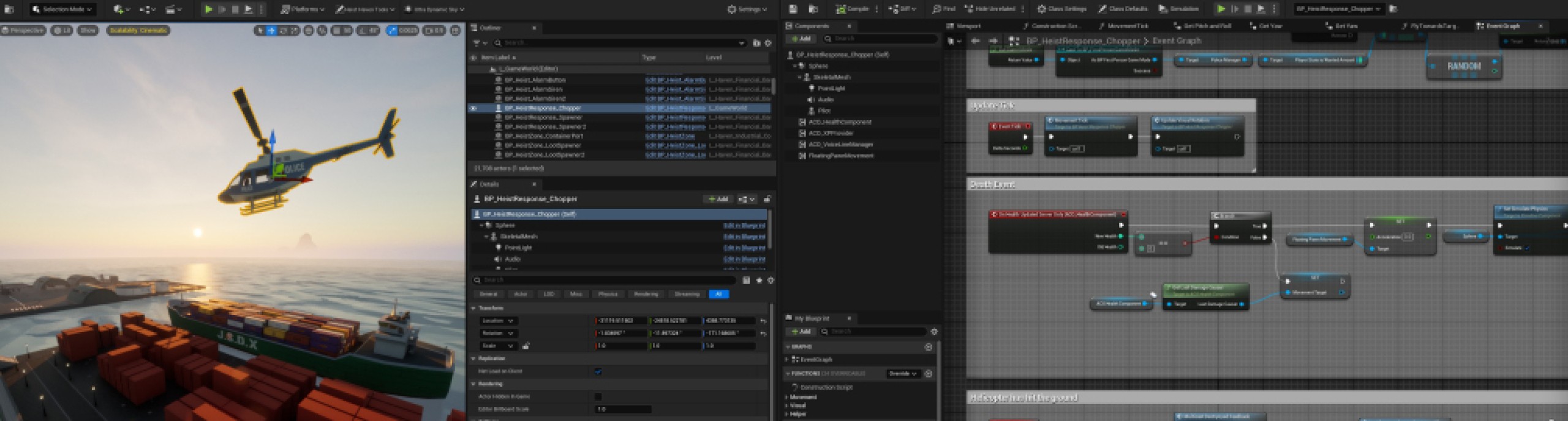Toggle the Net Load on Client checkbox
Screen dimensions: 1568x421
point(598,371)
